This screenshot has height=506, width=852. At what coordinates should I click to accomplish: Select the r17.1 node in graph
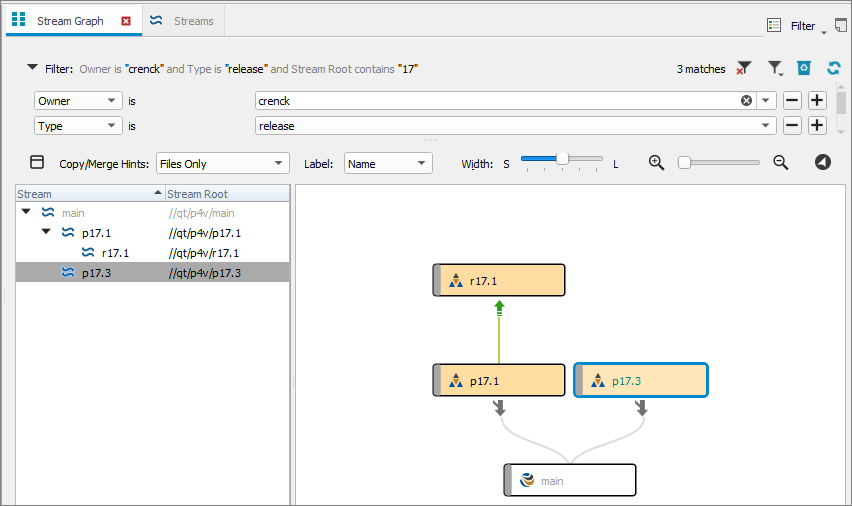[499, 281]
